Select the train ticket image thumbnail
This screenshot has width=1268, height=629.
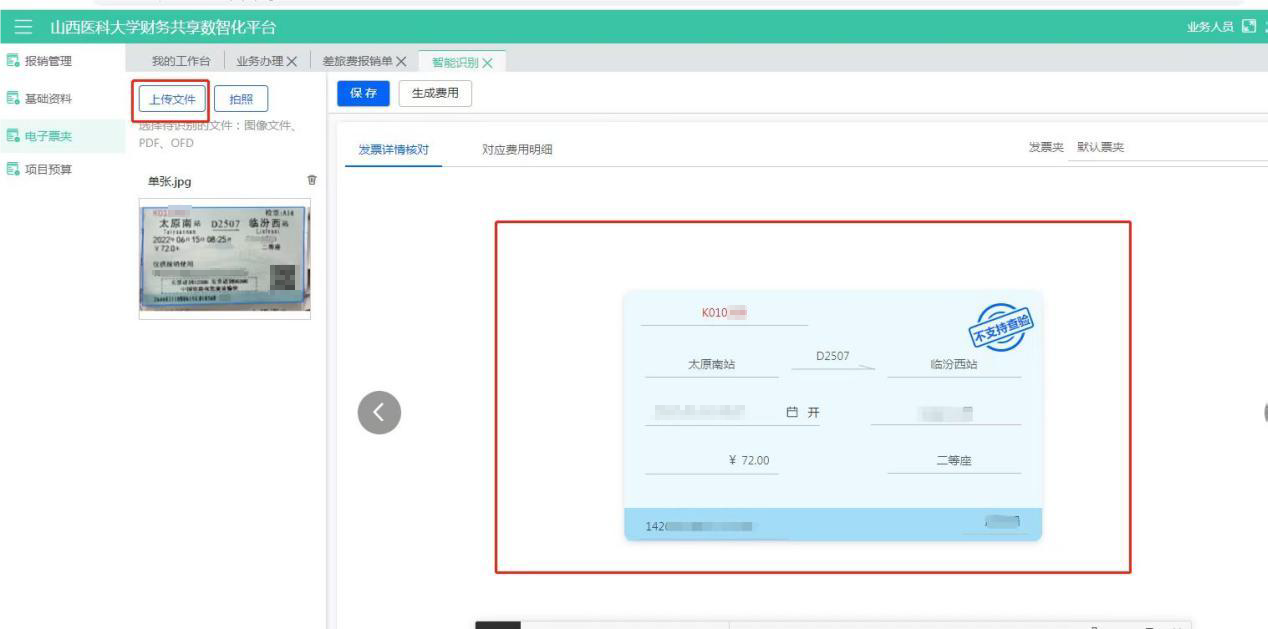click(x=224, y=258)
